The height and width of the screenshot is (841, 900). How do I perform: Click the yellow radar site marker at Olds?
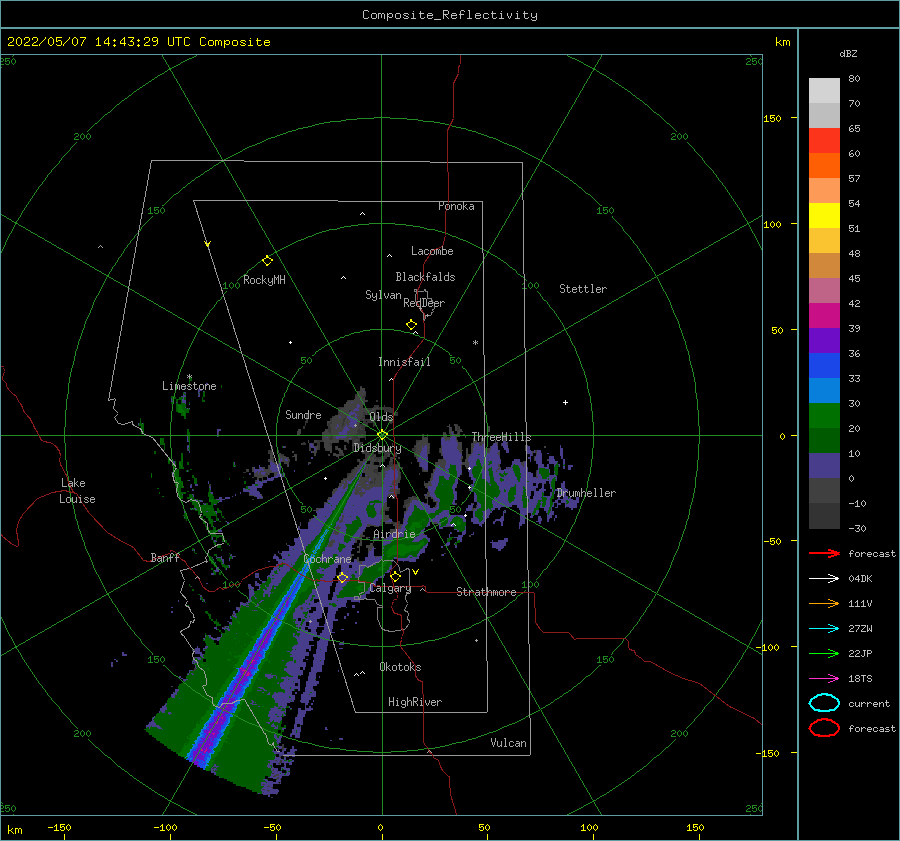click(382, 435)
